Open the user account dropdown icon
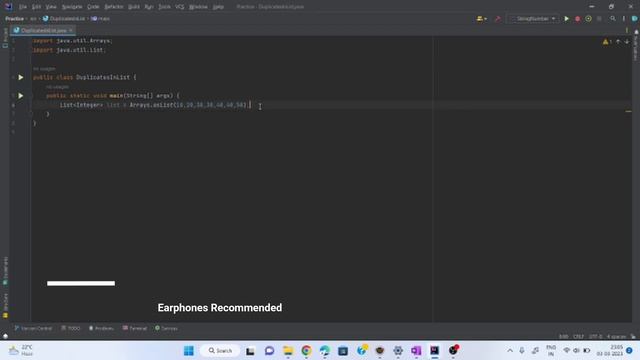This screenshot has height=360, width=640. pos(482,19)
